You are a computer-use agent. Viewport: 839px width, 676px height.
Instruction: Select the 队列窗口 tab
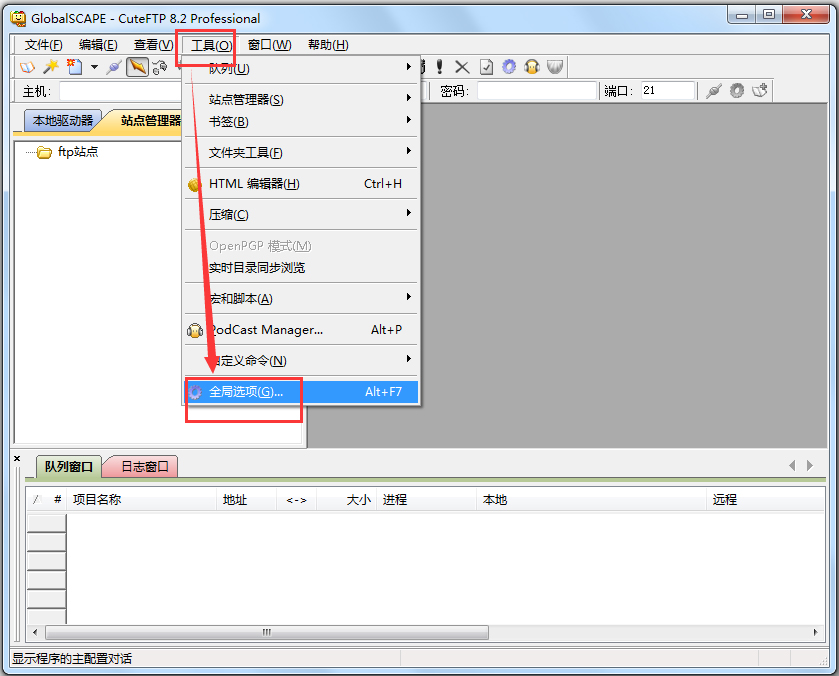point(68,467)
